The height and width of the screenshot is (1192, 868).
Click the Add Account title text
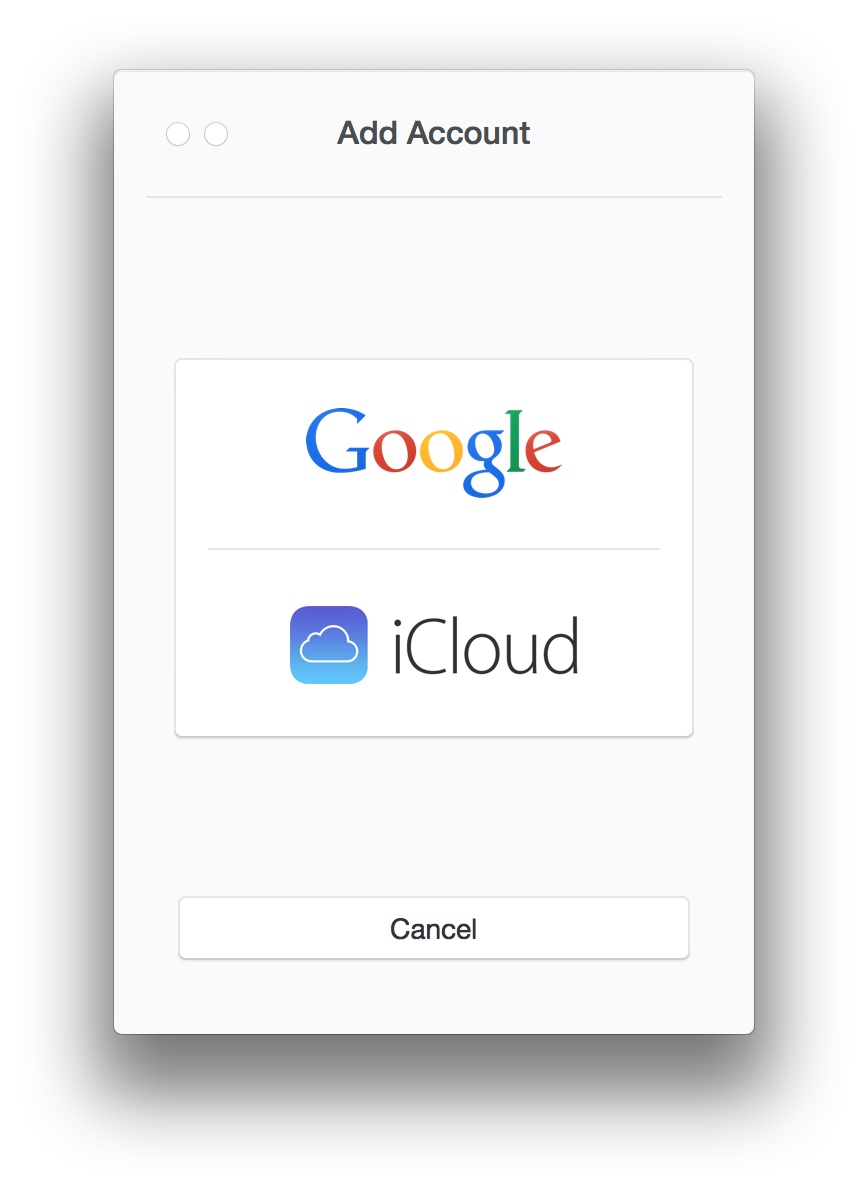pyautogui.click(x=433, y=133)
